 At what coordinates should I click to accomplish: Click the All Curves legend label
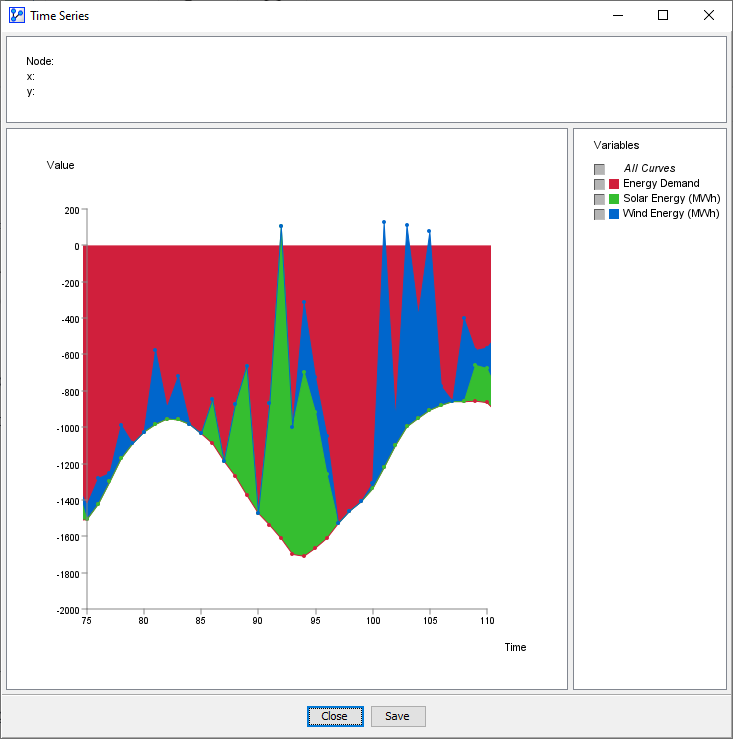coord(650,169)
